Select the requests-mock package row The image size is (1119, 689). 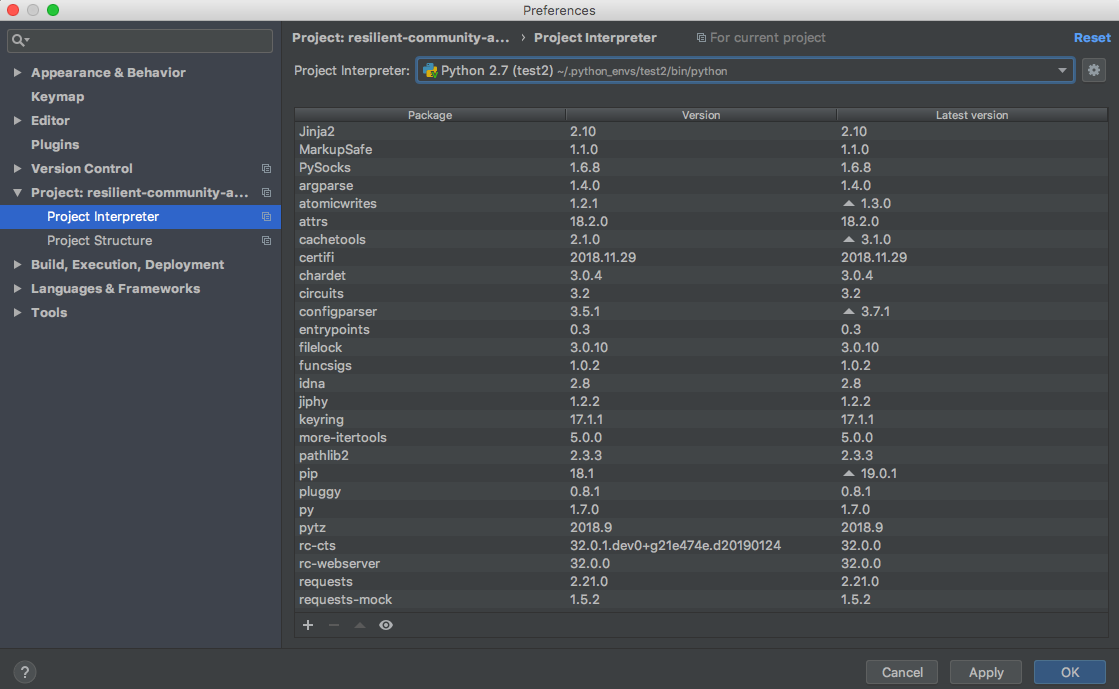click(x=701, y=600)
